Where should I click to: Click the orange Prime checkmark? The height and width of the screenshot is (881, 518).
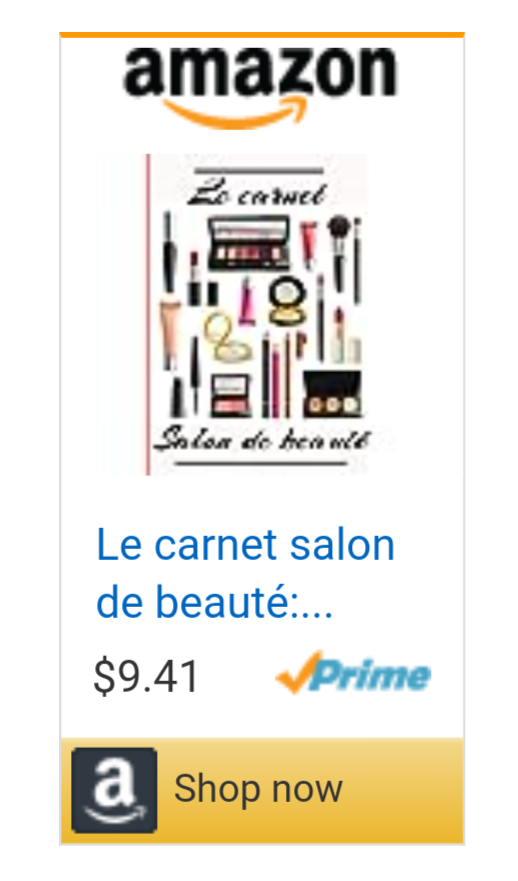click(299, 672)
